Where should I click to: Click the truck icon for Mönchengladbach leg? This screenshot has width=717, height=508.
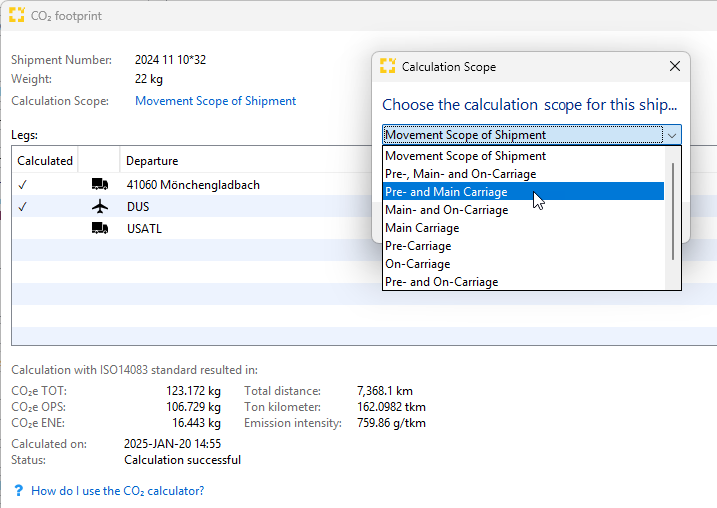click(99, 185)
